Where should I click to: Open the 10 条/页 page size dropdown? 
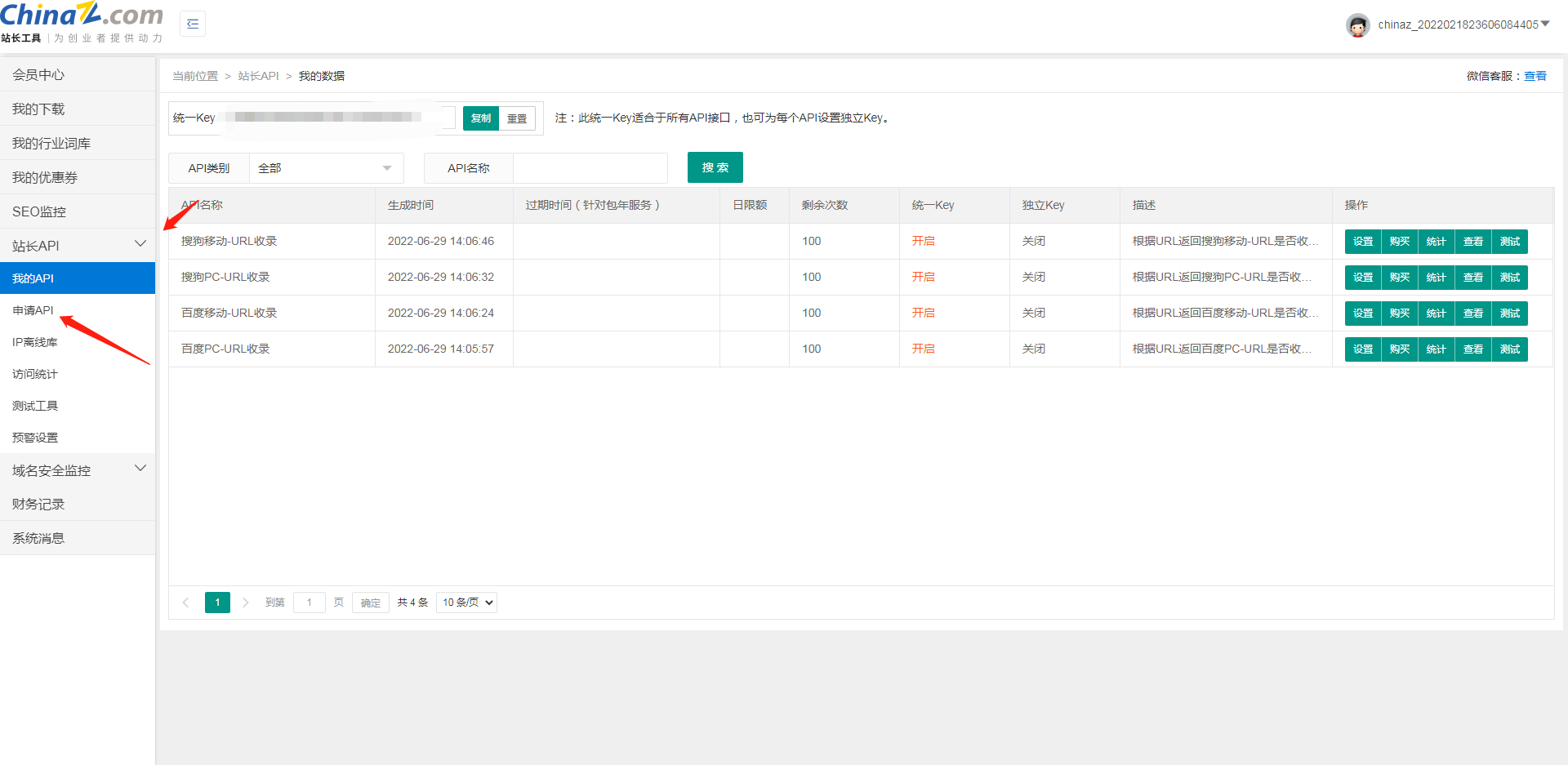(x=467, y=603)
